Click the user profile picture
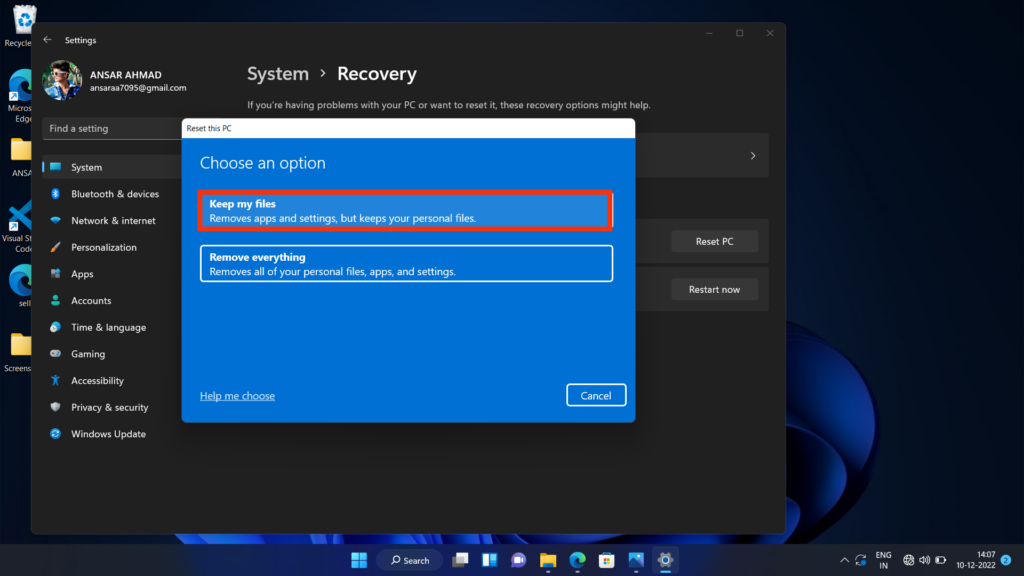The height and width of the screenshot is (576, 1024). tap(62, 80)
